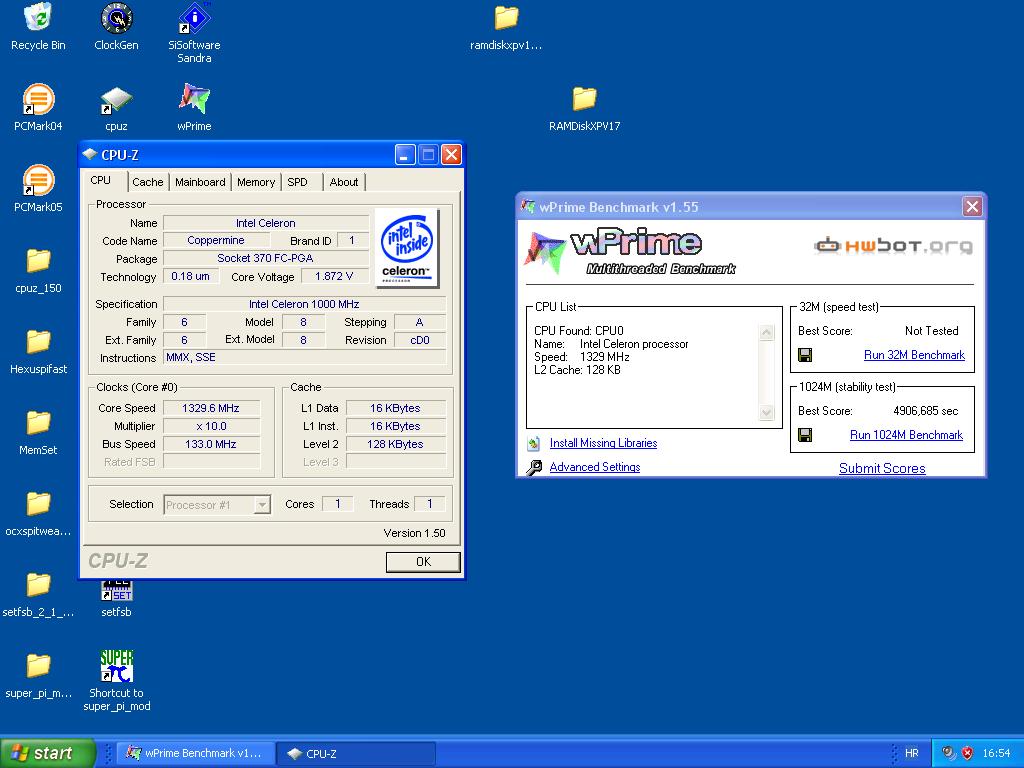Click the HR language indicator in taskbar
This screenshot has width=1024, height=768.
912,753
